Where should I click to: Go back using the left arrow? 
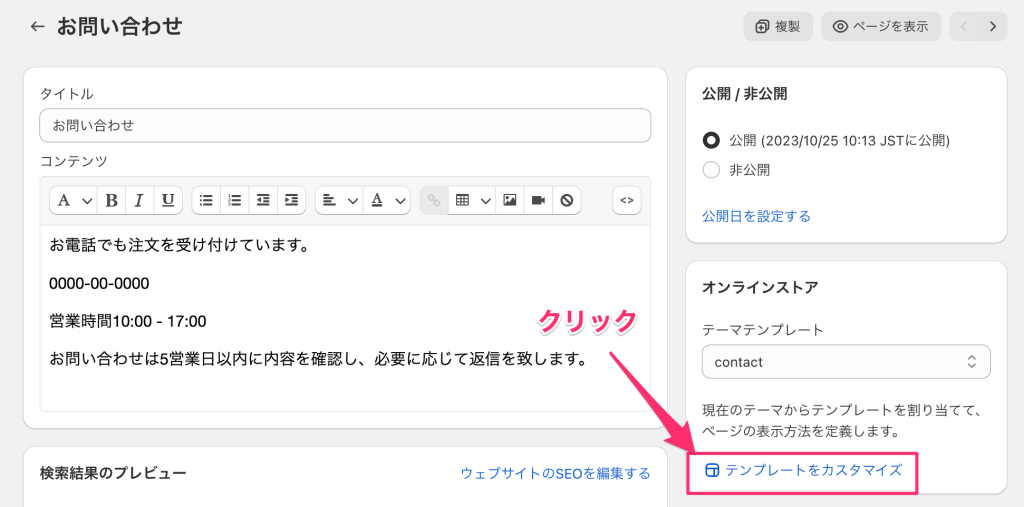[37, 27]
